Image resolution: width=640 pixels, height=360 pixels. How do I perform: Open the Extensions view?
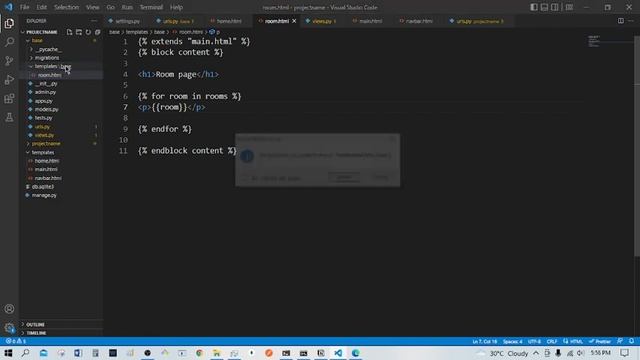pyautogui.click(x=9, y=98)
